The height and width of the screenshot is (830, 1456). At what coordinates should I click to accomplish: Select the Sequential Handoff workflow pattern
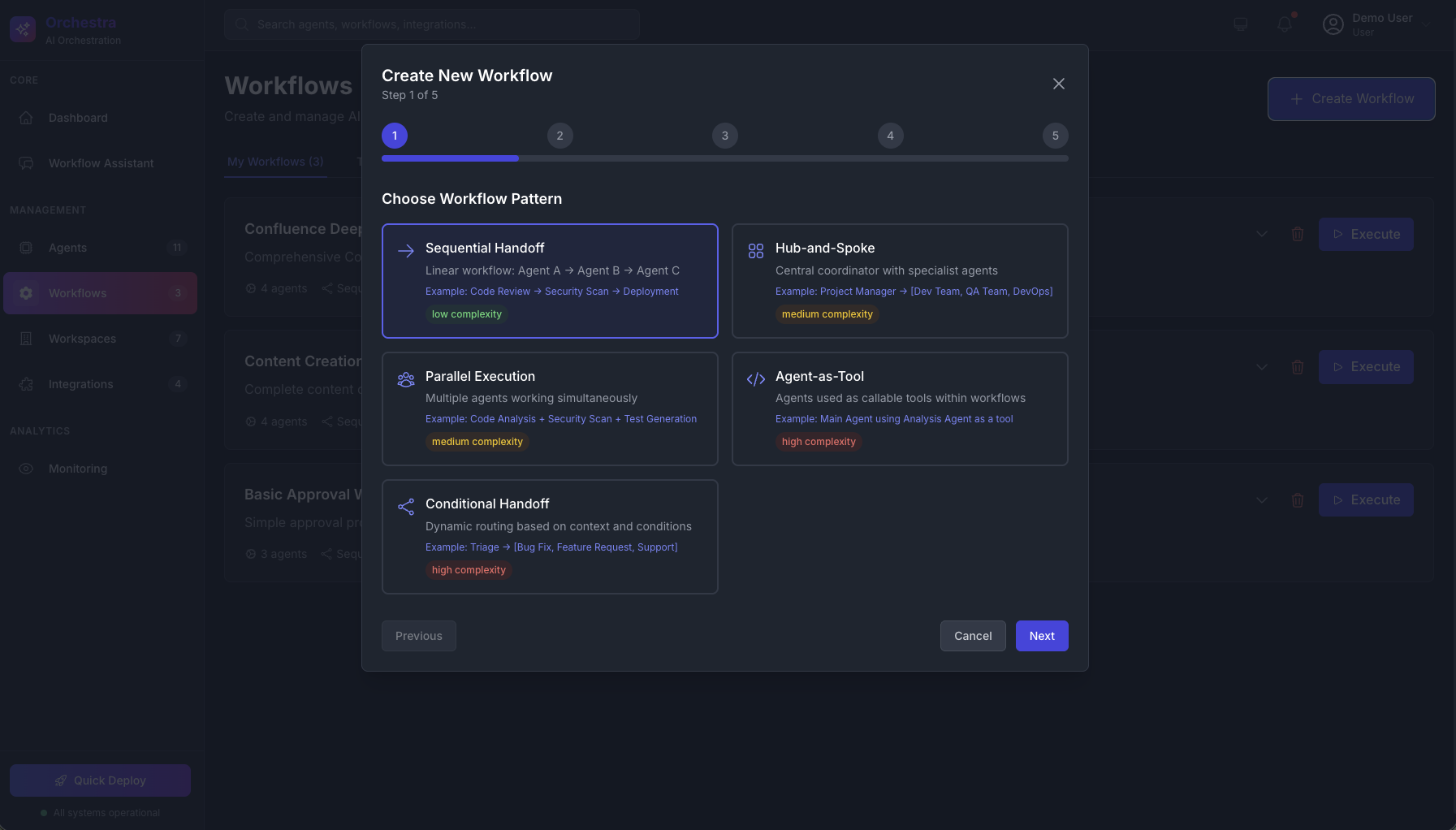click(x=550, y=280)
